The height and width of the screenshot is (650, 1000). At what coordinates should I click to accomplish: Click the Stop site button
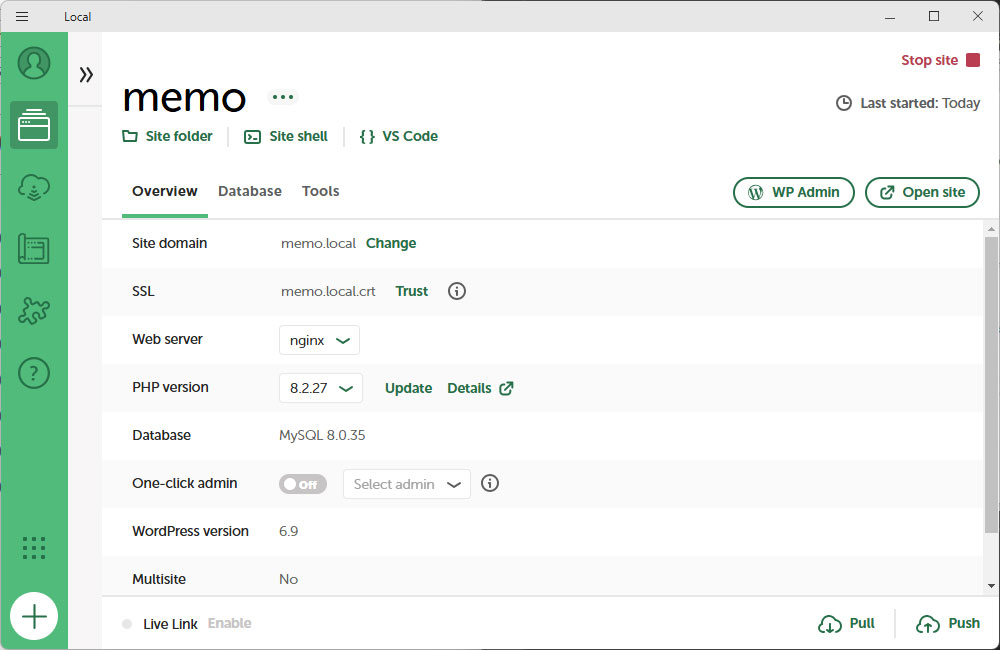click(941, 60)
